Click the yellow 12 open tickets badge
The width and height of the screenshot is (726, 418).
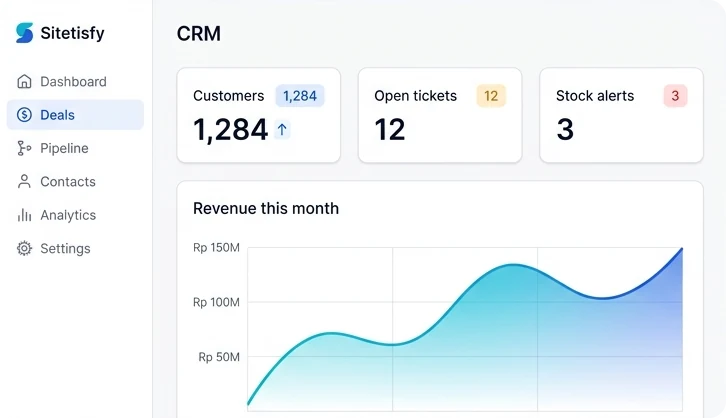click(x=491, y=96)
